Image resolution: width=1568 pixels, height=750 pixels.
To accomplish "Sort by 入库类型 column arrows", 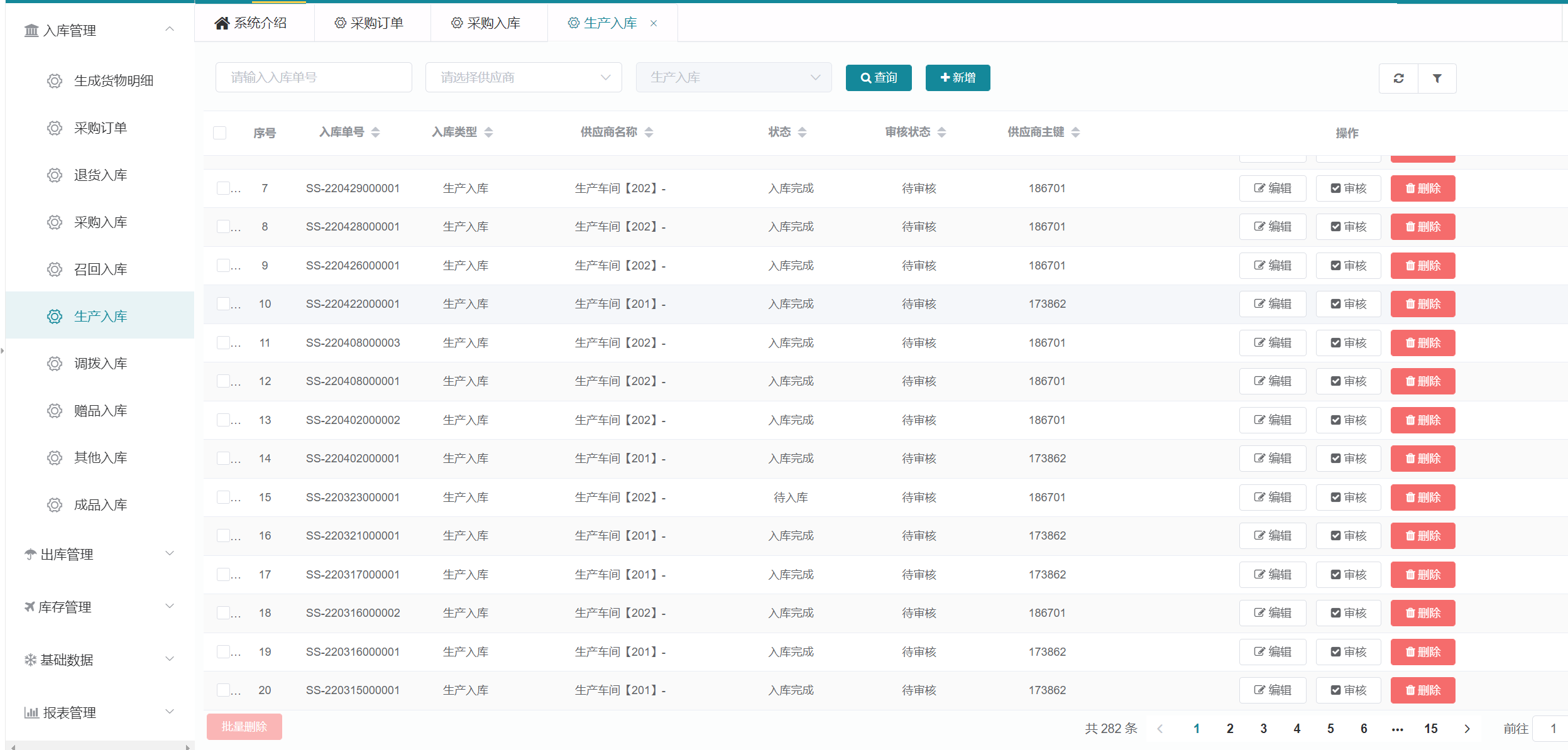I will point(489,132).
